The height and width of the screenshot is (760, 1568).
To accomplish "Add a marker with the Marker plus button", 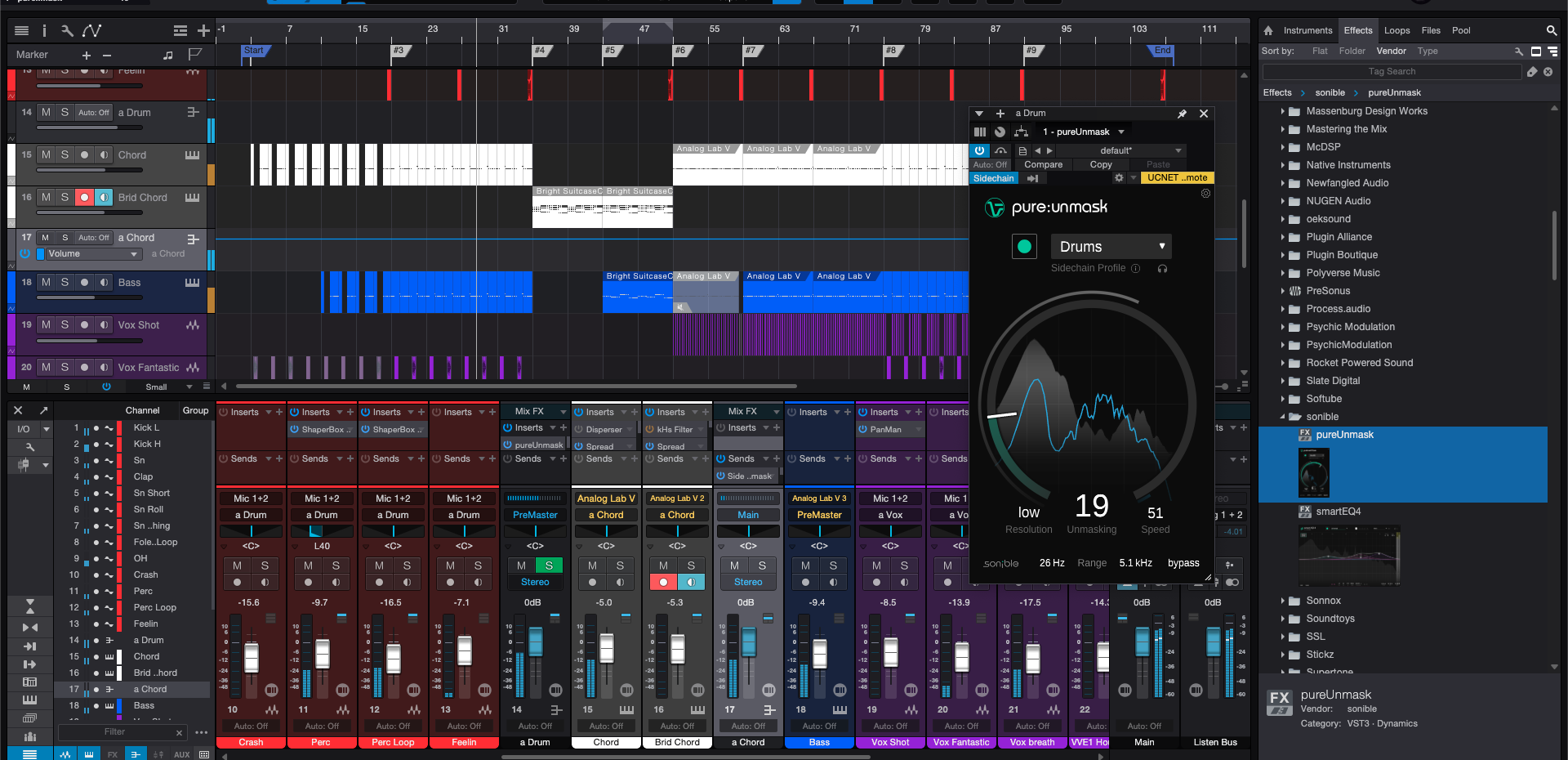I will 86,55.
